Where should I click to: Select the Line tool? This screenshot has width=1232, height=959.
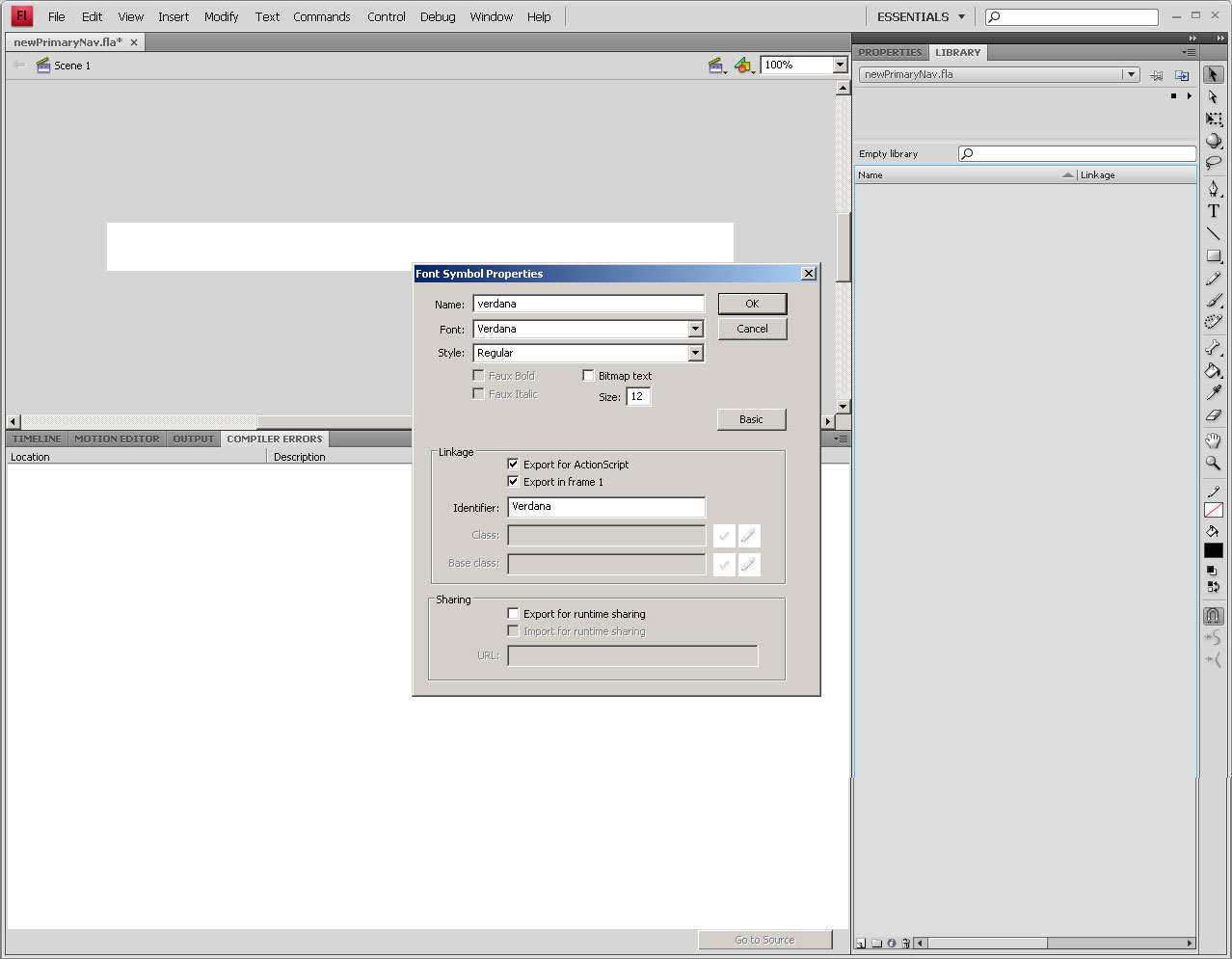click(x=1213, y=233)
